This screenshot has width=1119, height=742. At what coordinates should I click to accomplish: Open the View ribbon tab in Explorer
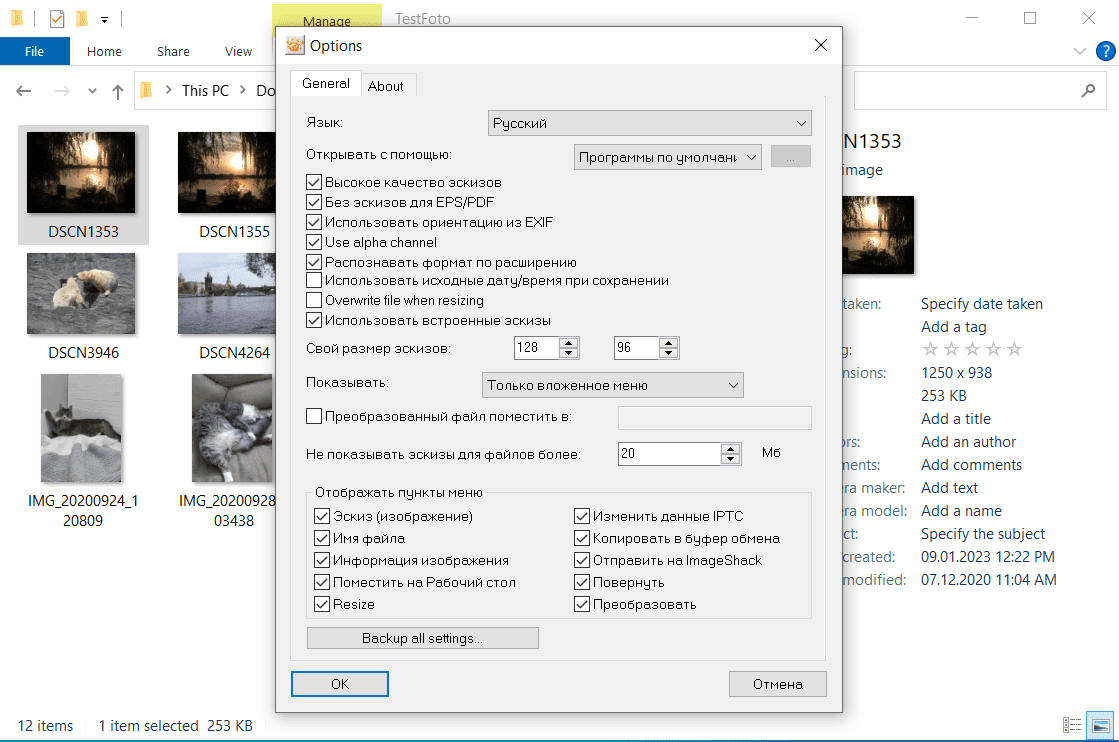click(x=238, y=51)
